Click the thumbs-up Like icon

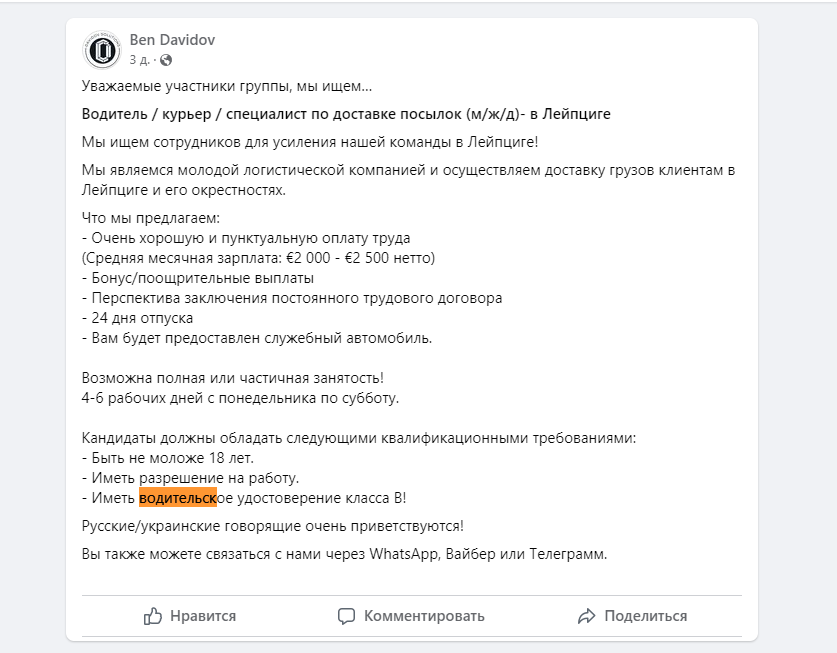(152, 616)
